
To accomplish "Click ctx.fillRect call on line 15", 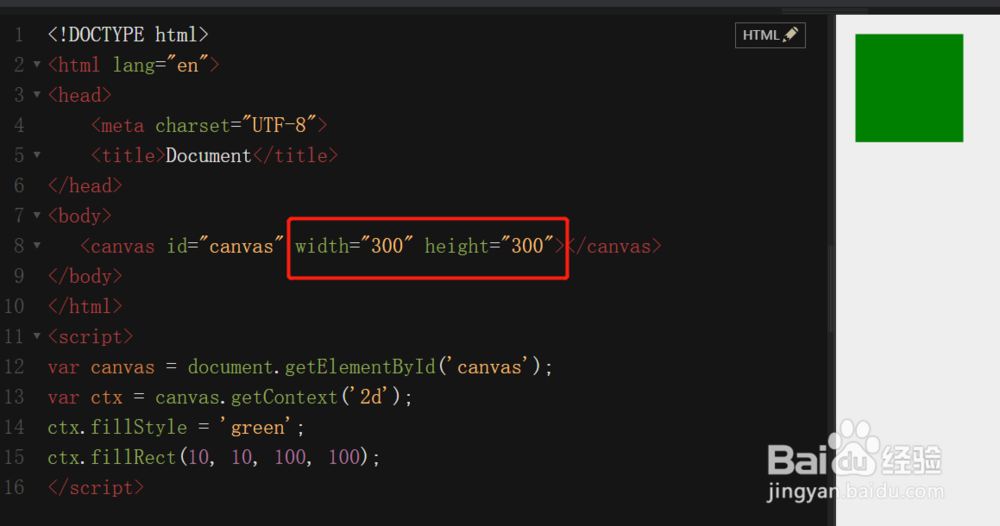I will [x=214, y=457].
